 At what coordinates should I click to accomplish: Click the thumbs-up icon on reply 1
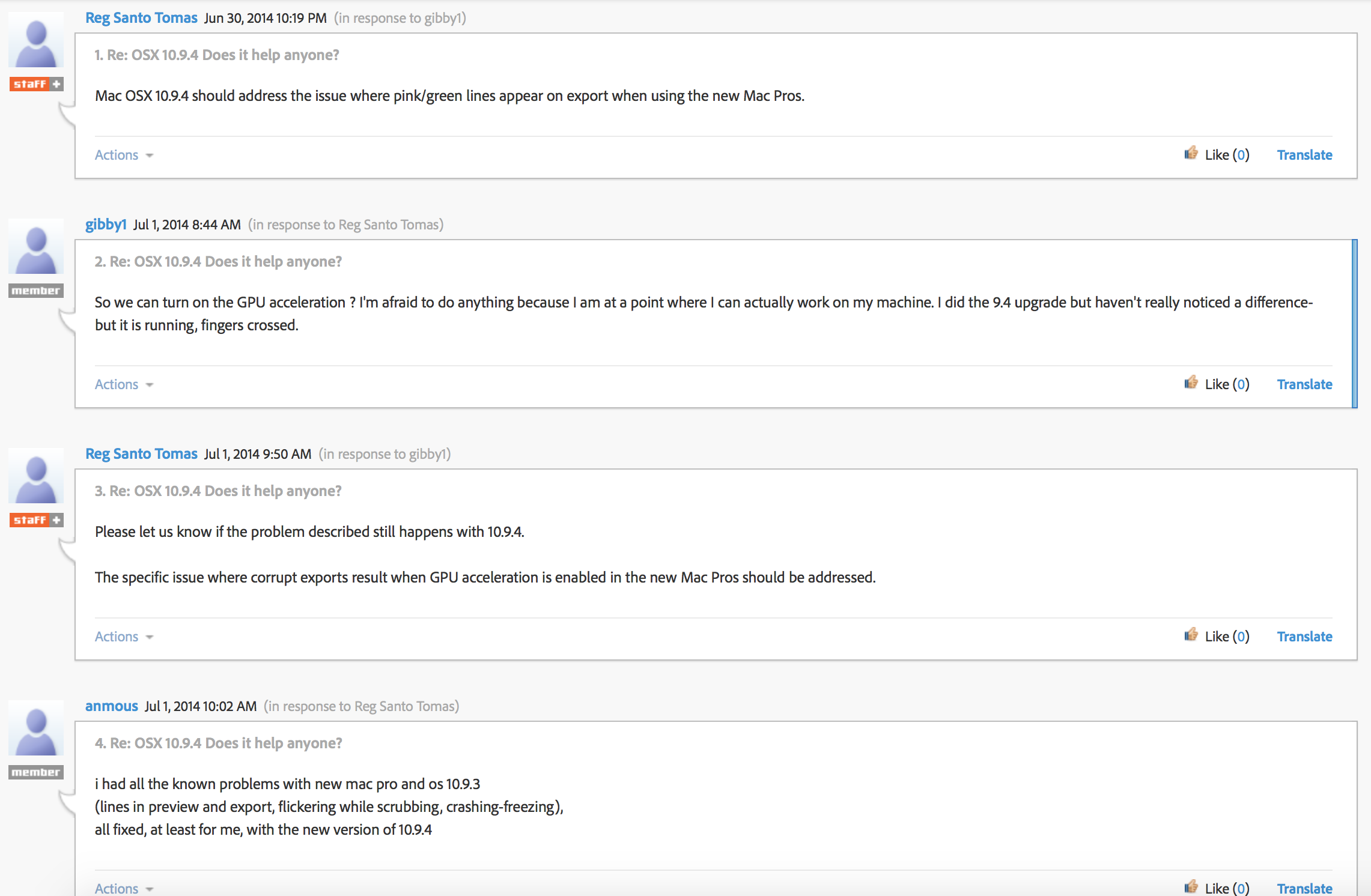click(x=1190, y=154)
